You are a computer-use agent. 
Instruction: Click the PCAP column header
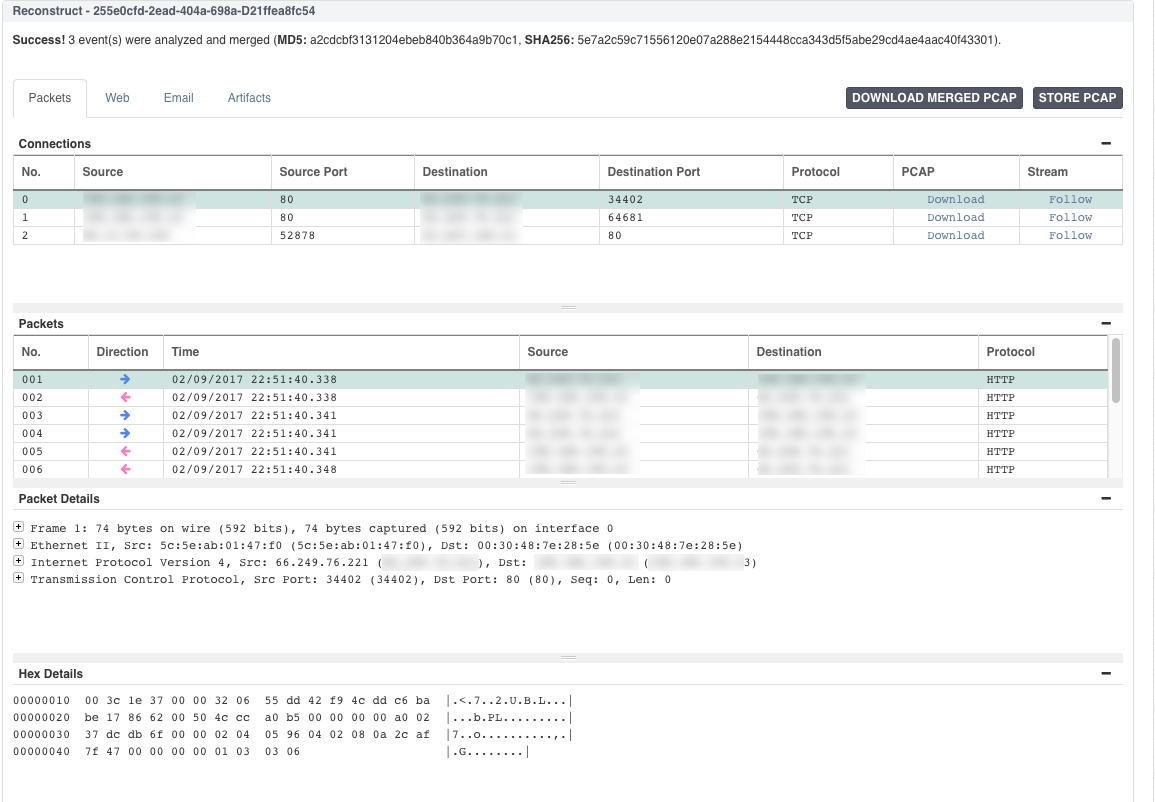pos(955,172)
